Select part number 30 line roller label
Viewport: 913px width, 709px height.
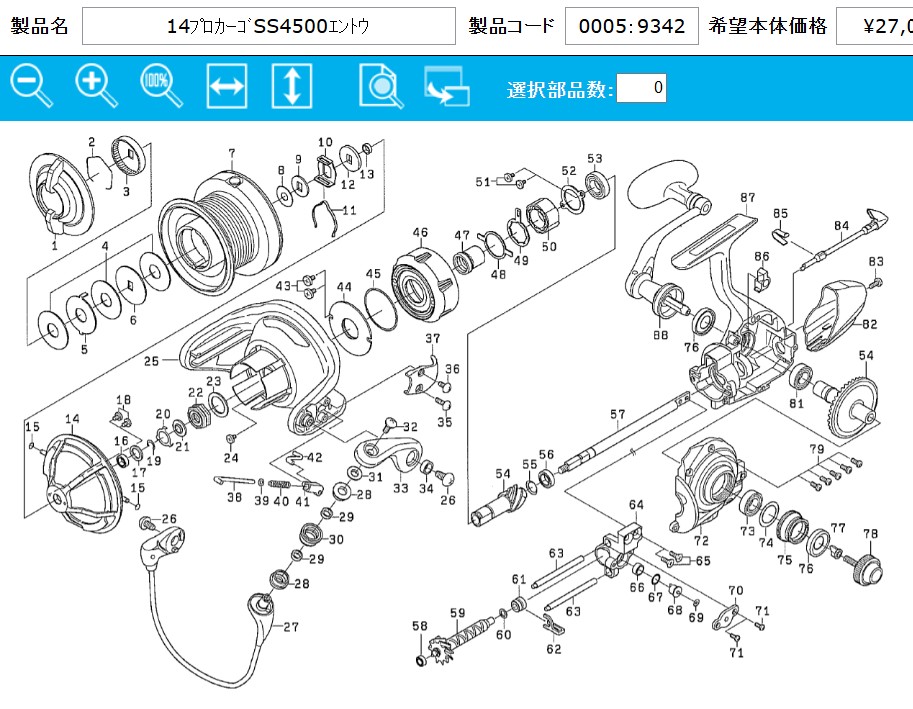[x=336, y=539]
